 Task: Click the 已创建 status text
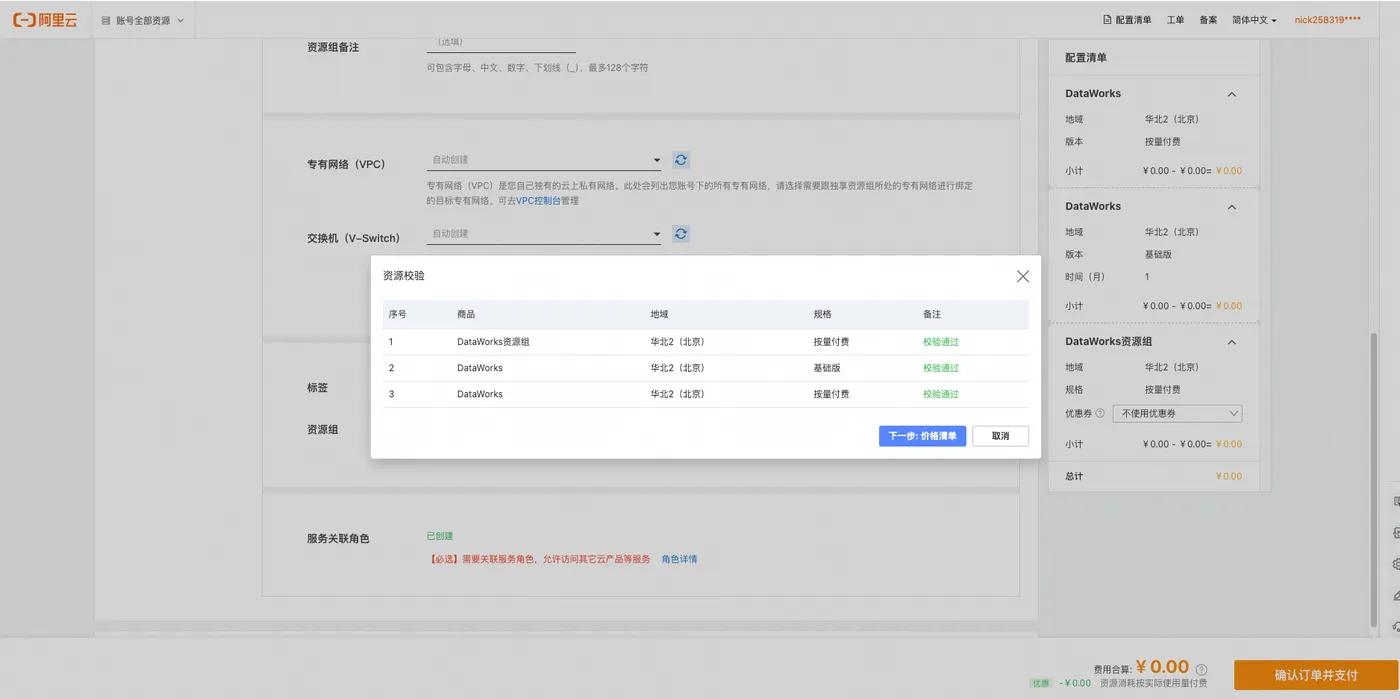(440, 536)
